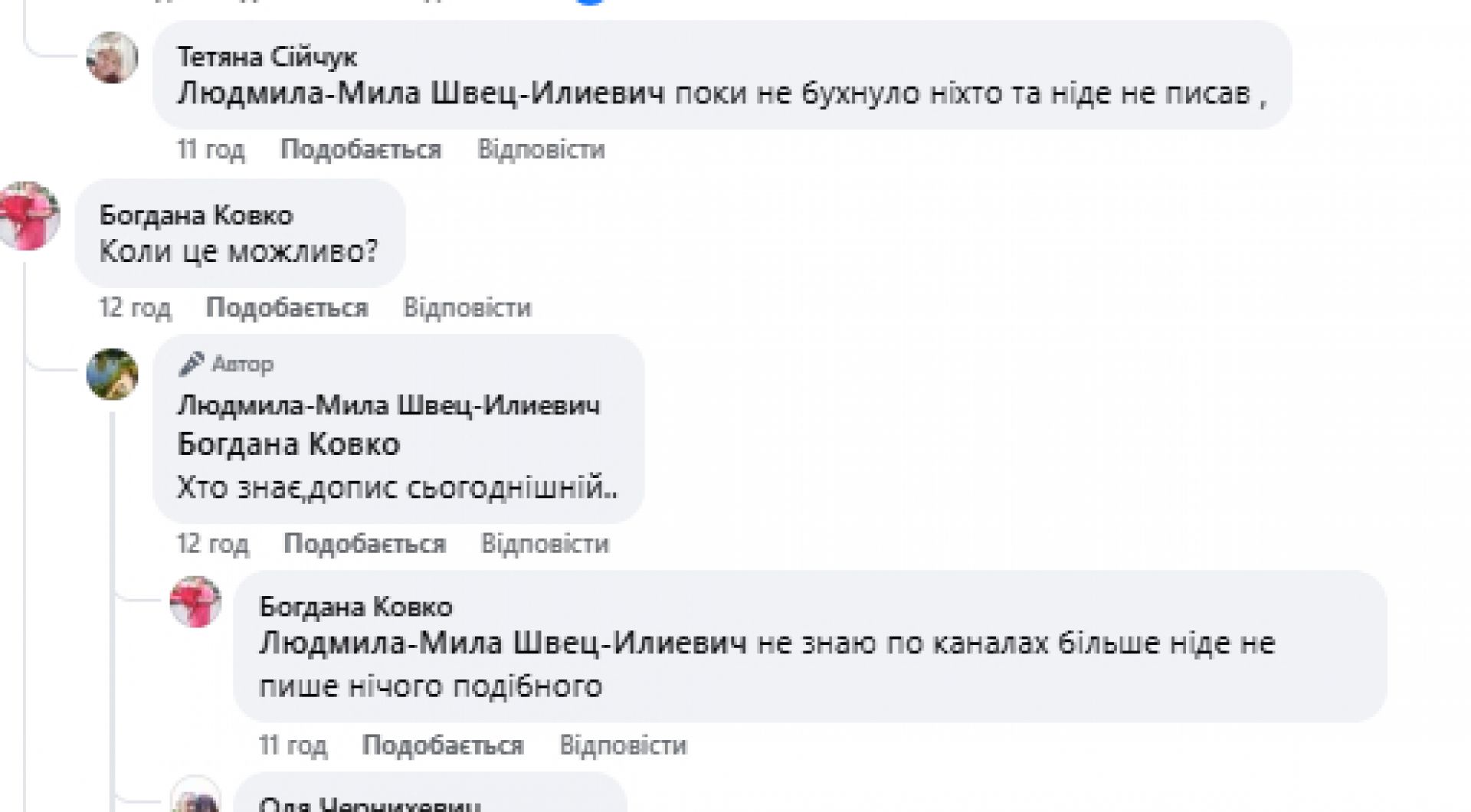Image resolution: width=1471 pixels, height=812 pixels.
Task: Reply to the 'Коли це можливо?' comment
Action: click(x=467, y=308)
